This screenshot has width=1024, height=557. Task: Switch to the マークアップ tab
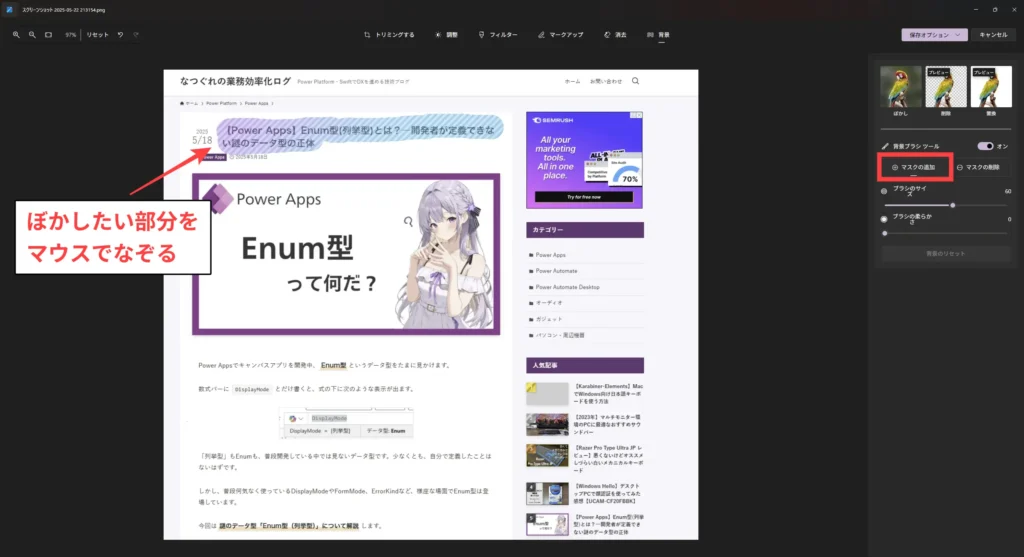point(560,35)
